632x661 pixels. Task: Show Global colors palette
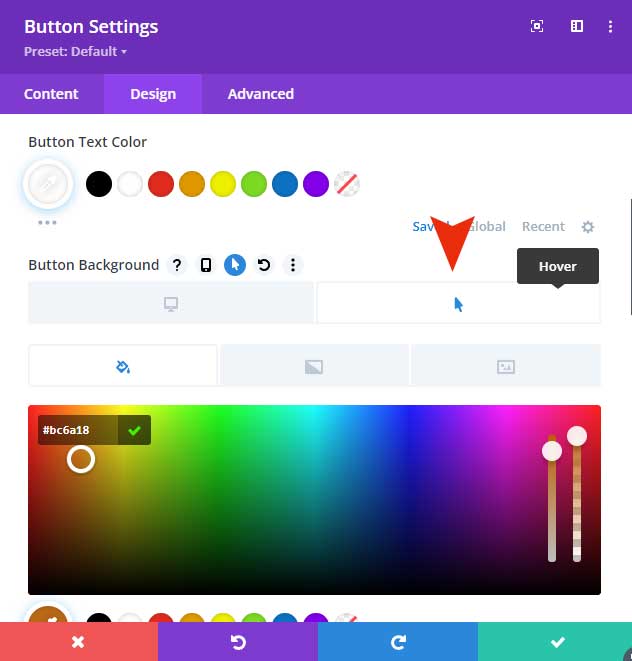coord(487,226)
